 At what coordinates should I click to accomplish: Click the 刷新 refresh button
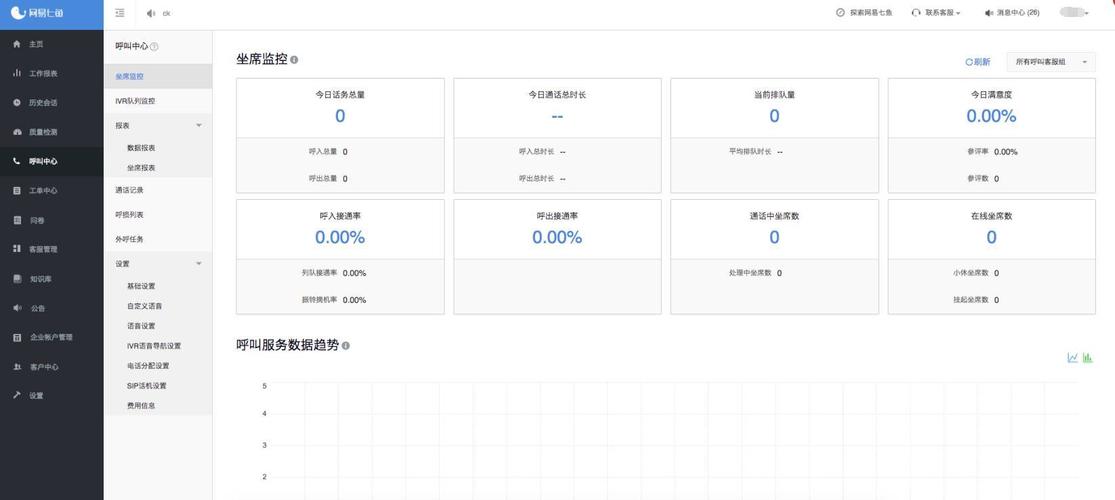point(978,62)
